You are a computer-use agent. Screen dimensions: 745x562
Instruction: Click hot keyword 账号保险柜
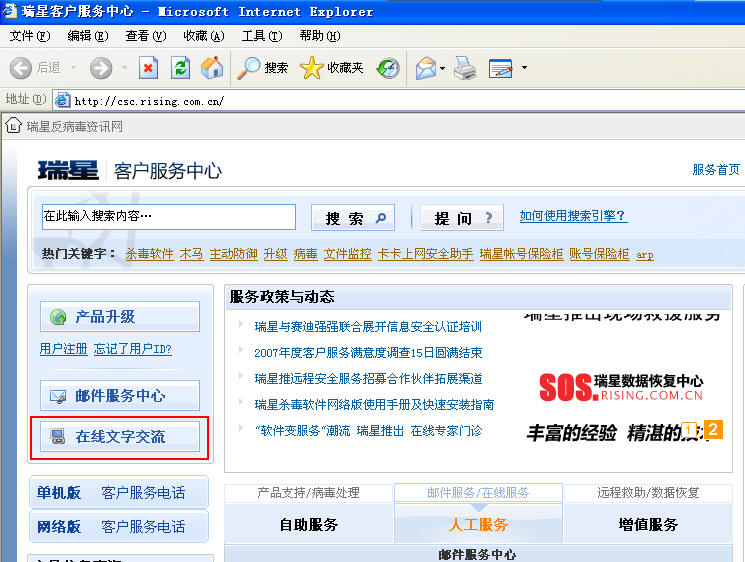point(599,254)
